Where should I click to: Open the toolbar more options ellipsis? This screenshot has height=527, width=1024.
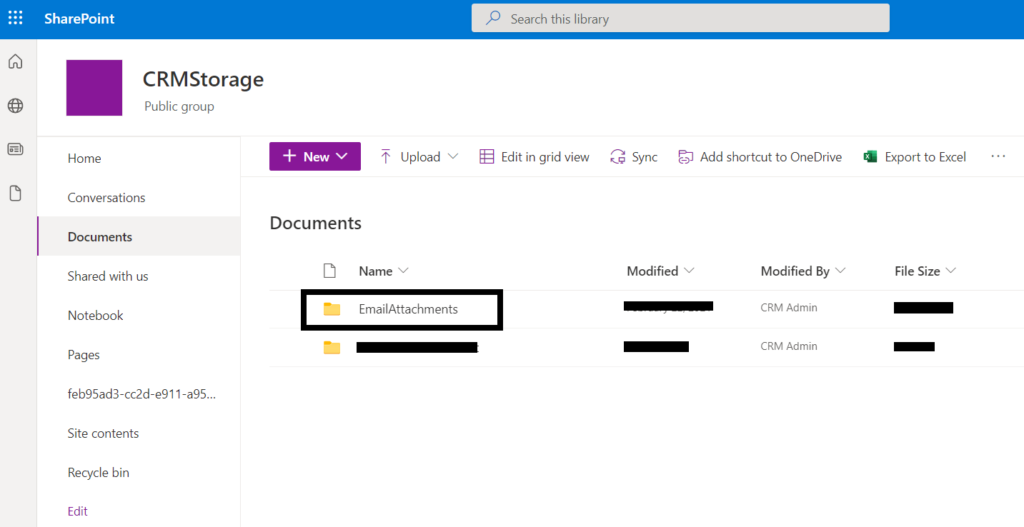pyautogui.click(x=998, y=156)
